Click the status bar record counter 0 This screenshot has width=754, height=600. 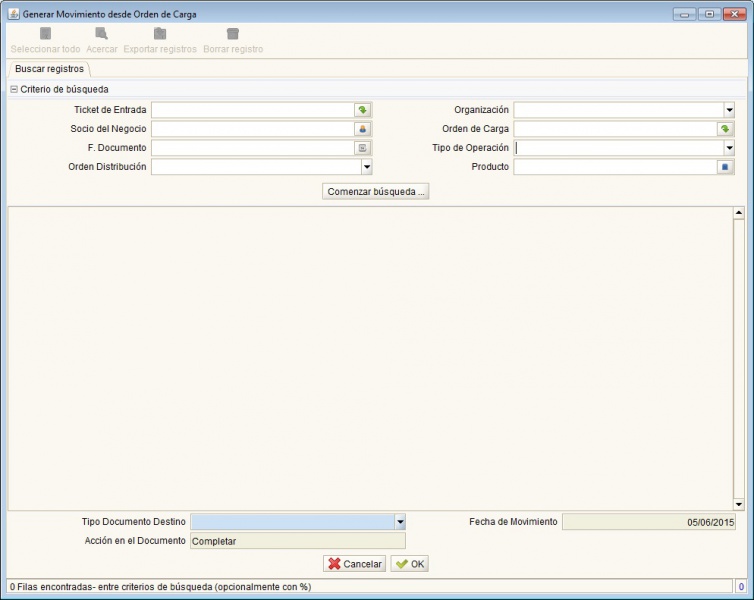click(741, 587)
